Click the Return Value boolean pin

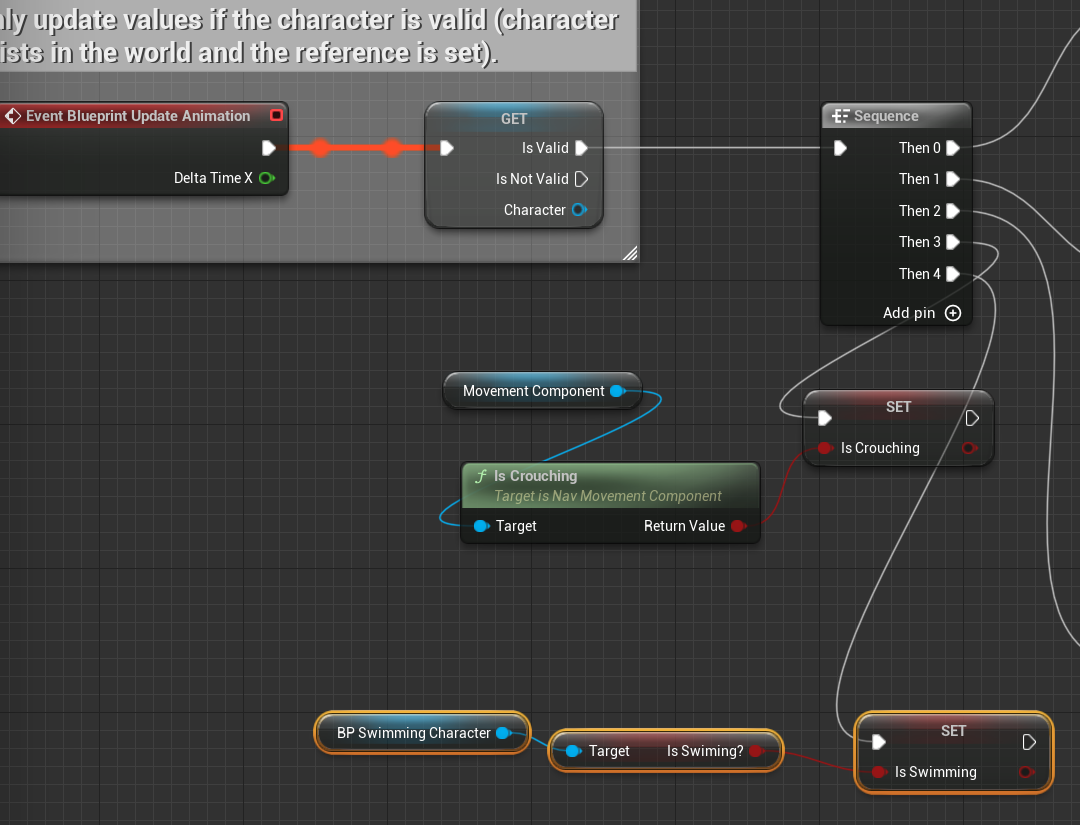pos(737,526)
